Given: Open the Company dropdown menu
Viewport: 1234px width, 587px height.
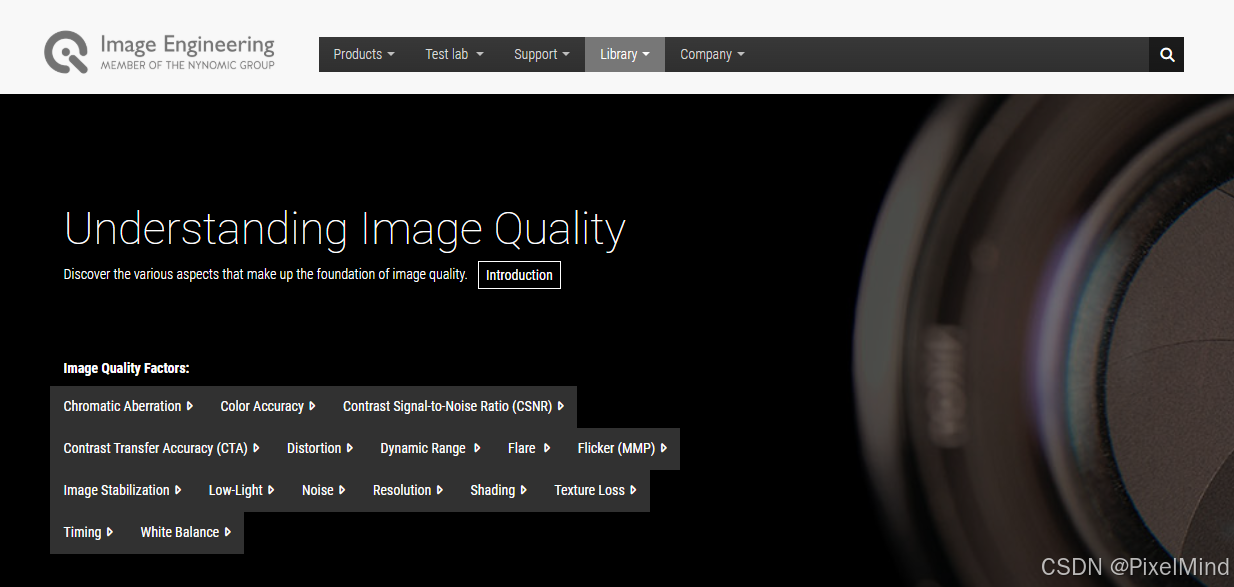Looking at the screenshot, I should point(712,54).
